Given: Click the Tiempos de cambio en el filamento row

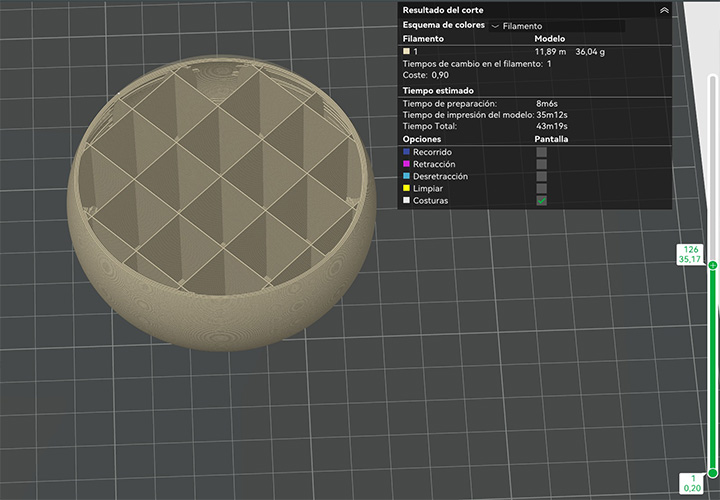Looking at the screenshot, I should (x=477, y=64).
